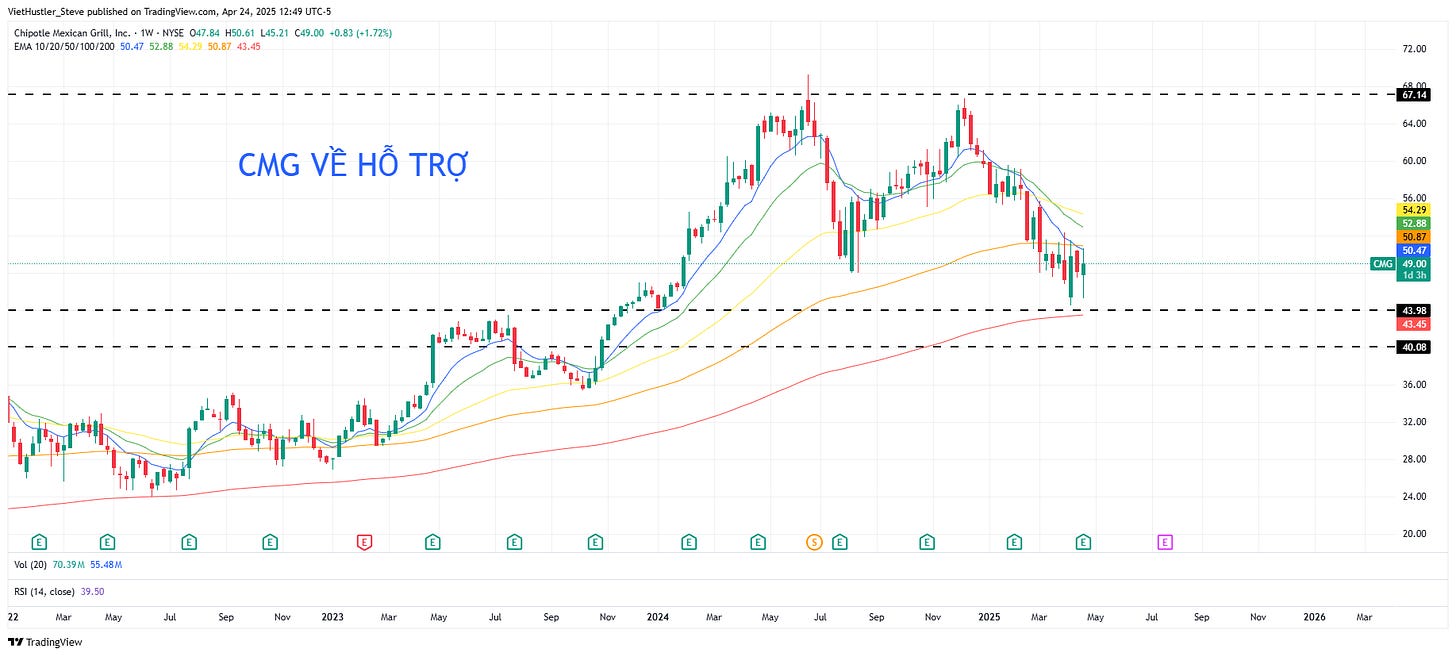1456x656 pixels.
Task: Click the orange S split marker
Action: tap(814, 542)
